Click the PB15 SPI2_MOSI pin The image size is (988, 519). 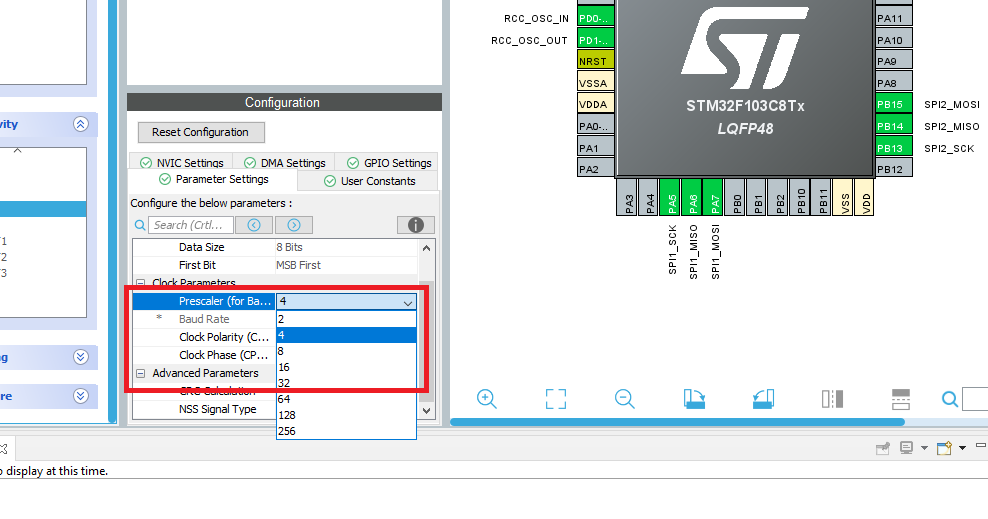(889, 104)
